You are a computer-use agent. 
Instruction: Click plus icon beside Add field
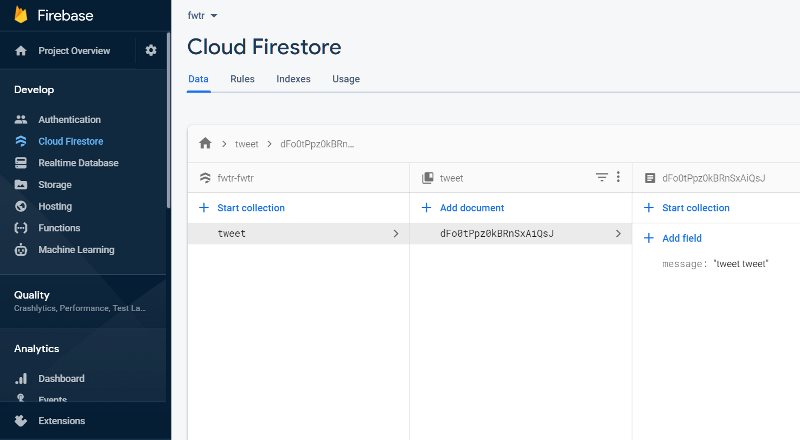point(649,238)
